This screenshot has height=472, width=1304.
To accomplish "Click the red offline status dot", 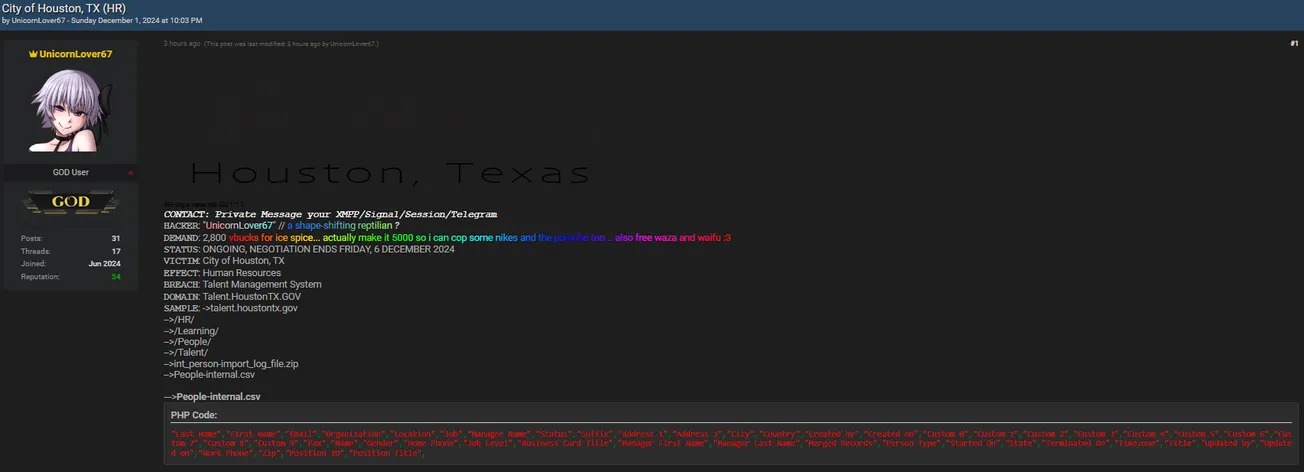I will click(x=130, y=173).
